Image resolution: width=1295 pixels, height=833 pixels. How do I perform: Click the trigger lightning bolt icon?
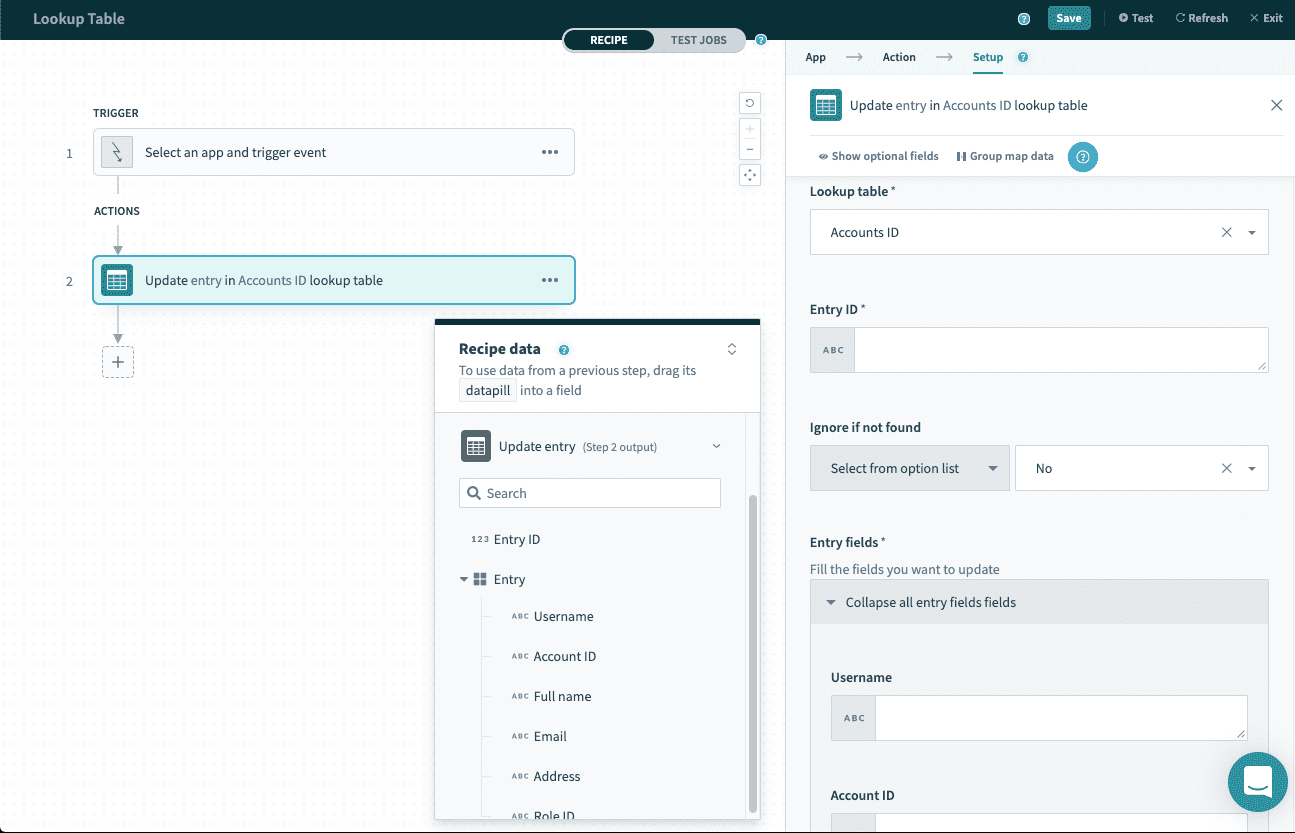tap(117, 152)
